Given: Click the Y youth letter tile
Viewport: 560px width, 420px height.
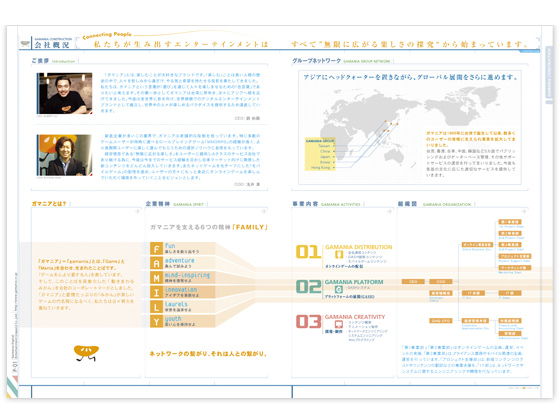Looking at the screenshot, I should [x=156, y=321].
